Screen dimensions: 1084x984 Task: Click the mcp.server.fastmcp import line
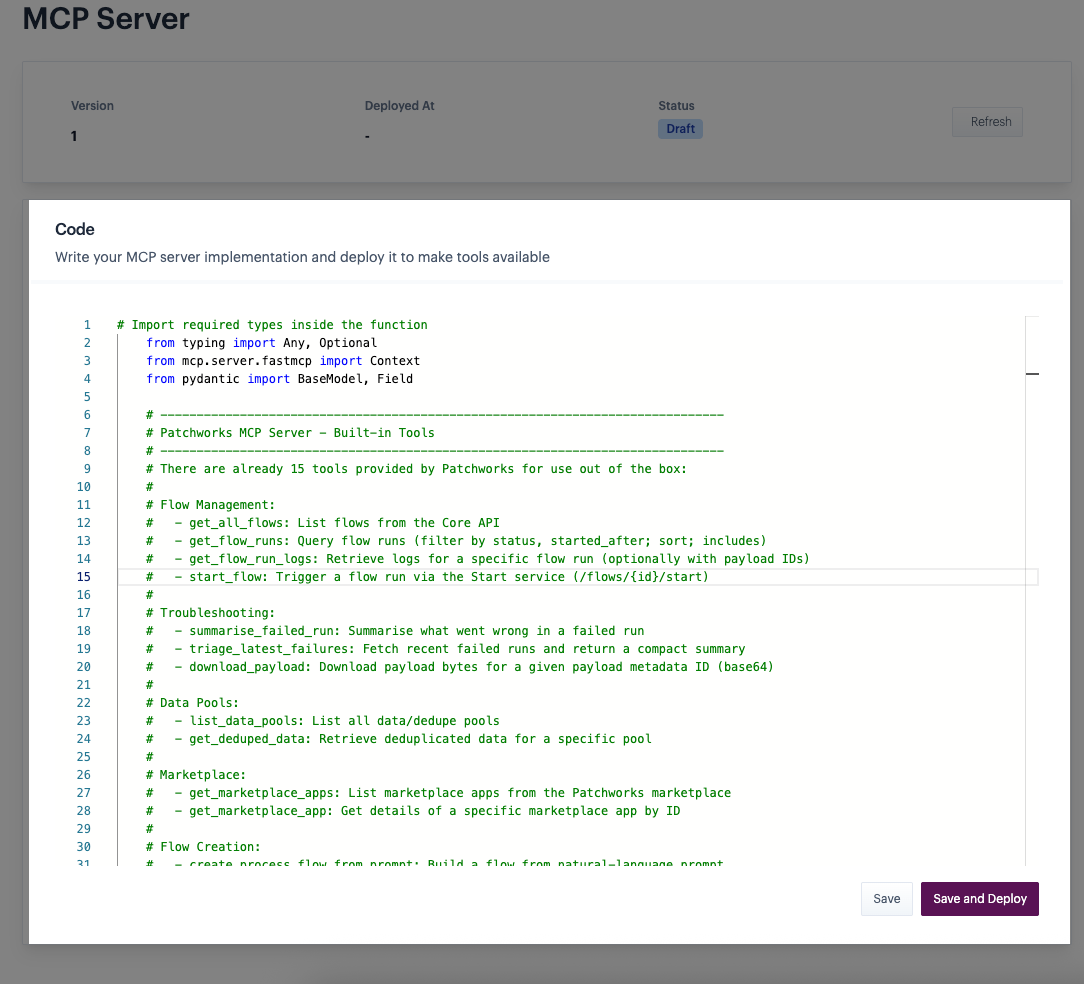point(282,361)
